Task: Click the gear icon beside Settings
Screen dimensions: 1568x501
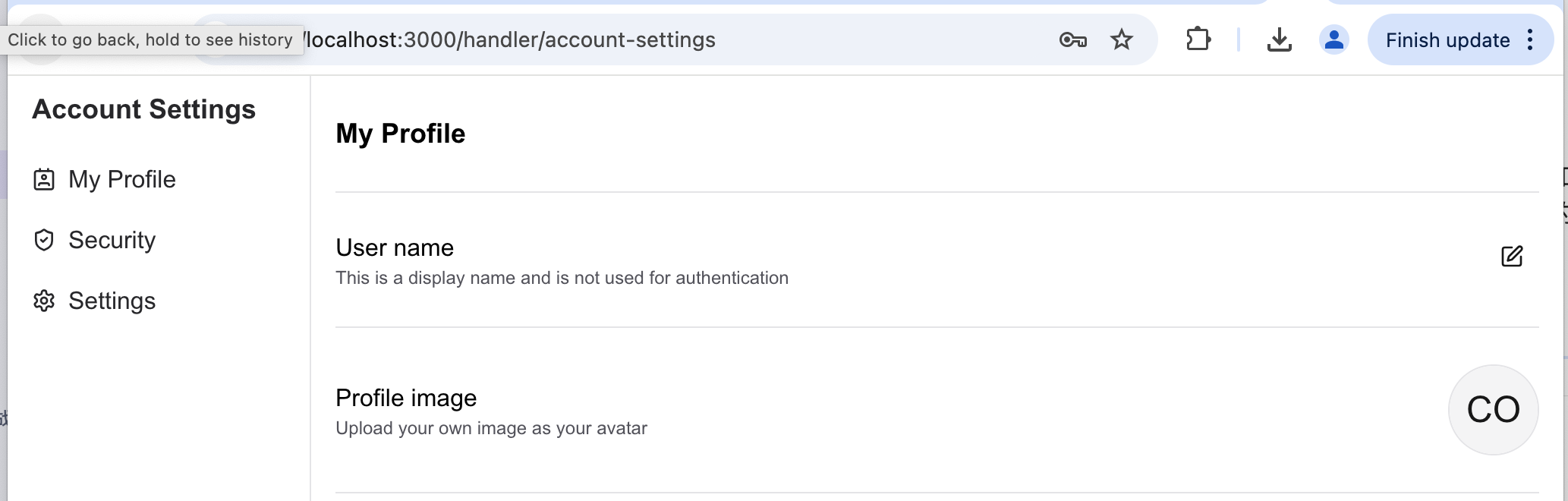Action: click(44, 301)
